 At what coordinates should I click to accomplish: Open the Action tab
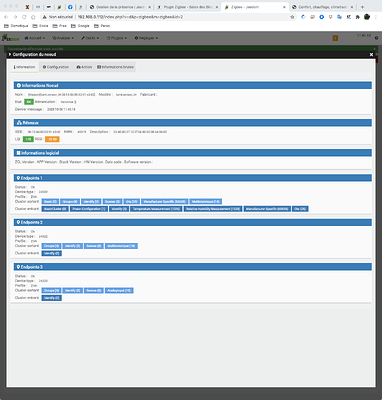click(x=84, y=67)
